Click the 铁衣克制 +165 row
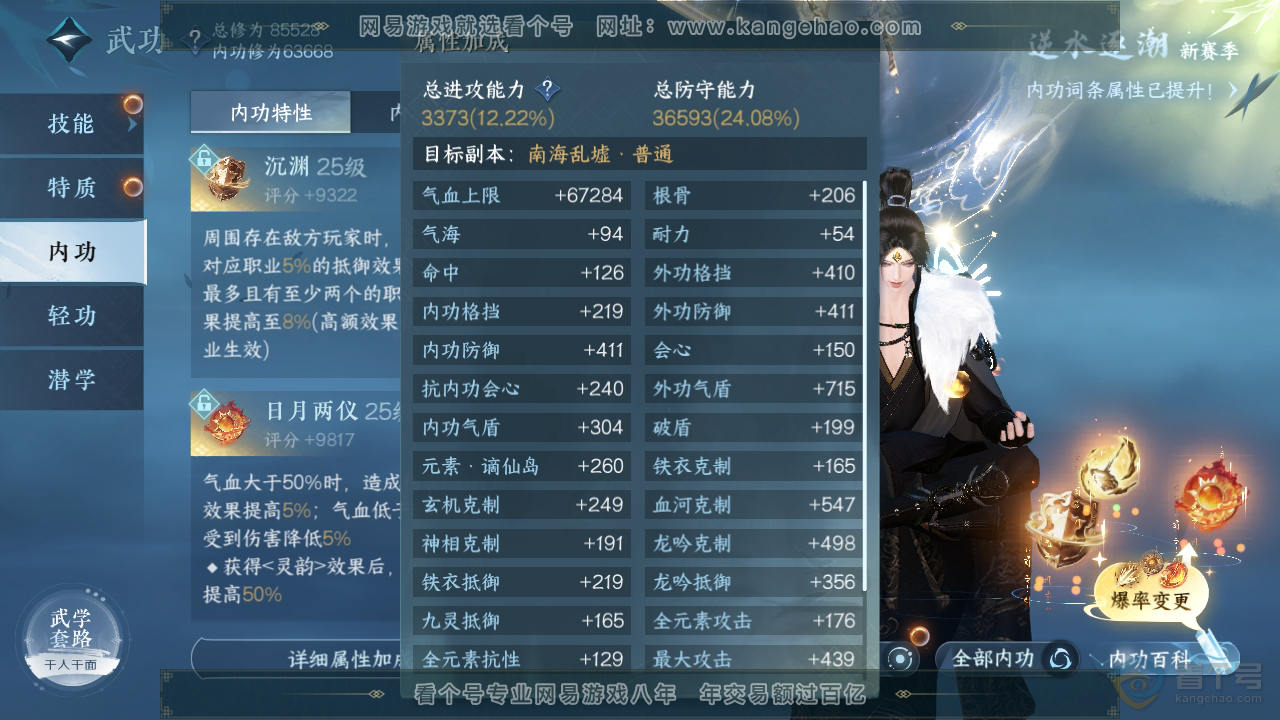The width and height of the screenshot is (1280, 720). [x=753, y=466]
